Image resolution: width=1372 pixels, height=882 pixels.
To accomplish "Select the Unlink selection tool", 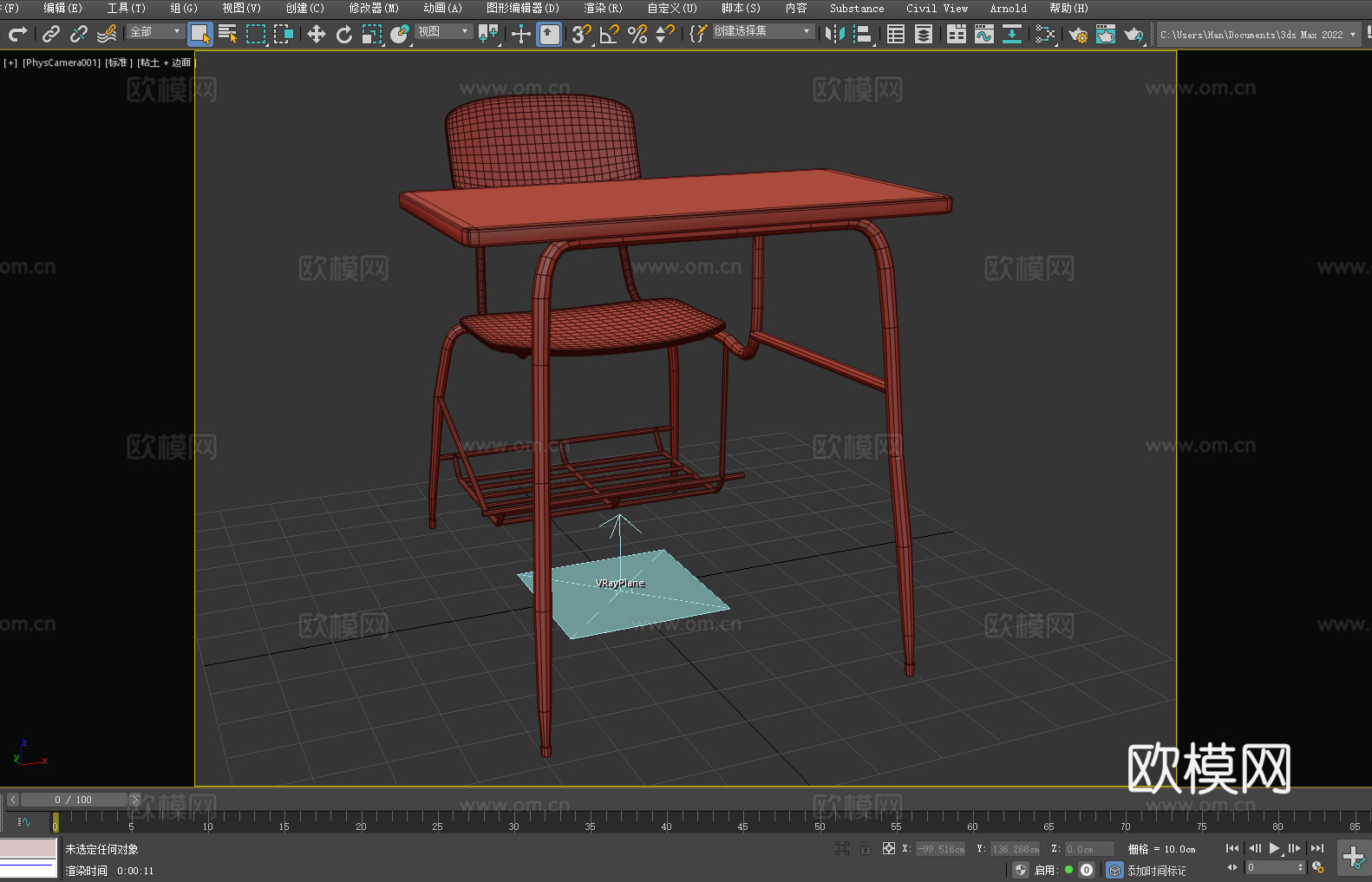I will (79, 34).
